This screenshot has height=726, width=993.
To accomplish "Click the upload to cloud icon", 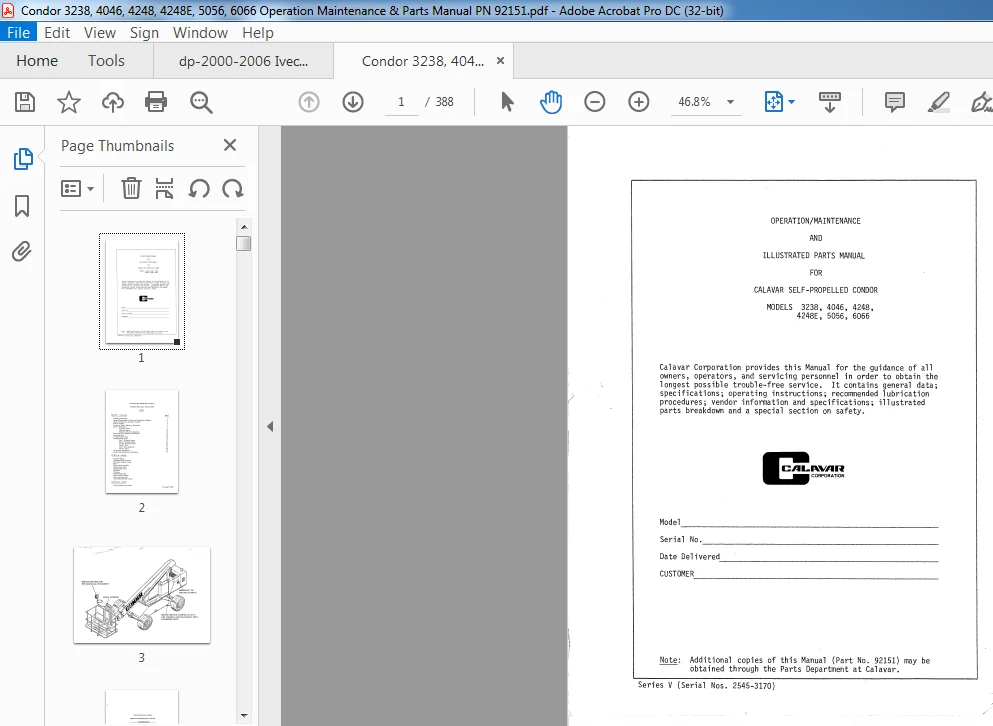I will (113, 102).
